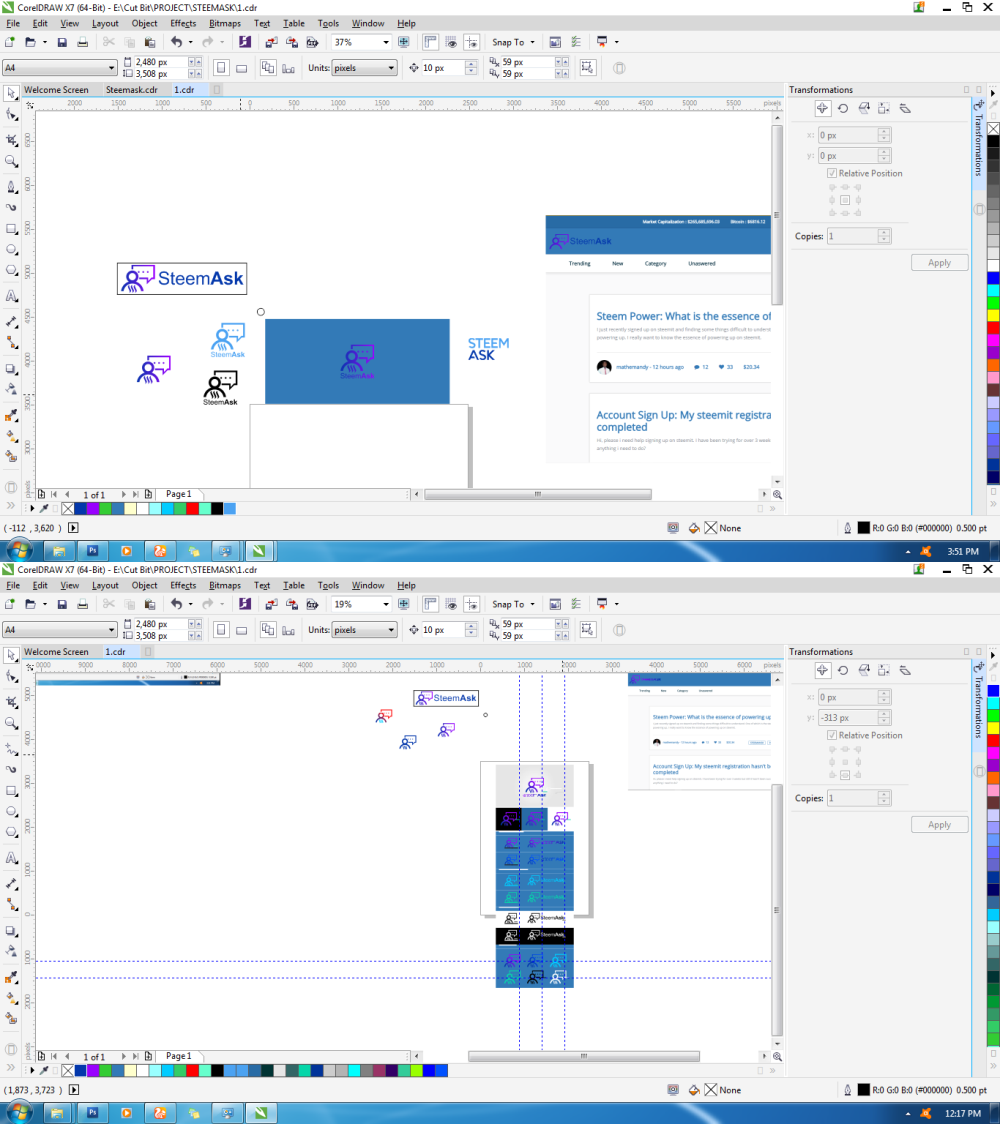1000x1124 pixels.
Task: Select the Zoom tool in top window
Action: click(x=11, y=161)
